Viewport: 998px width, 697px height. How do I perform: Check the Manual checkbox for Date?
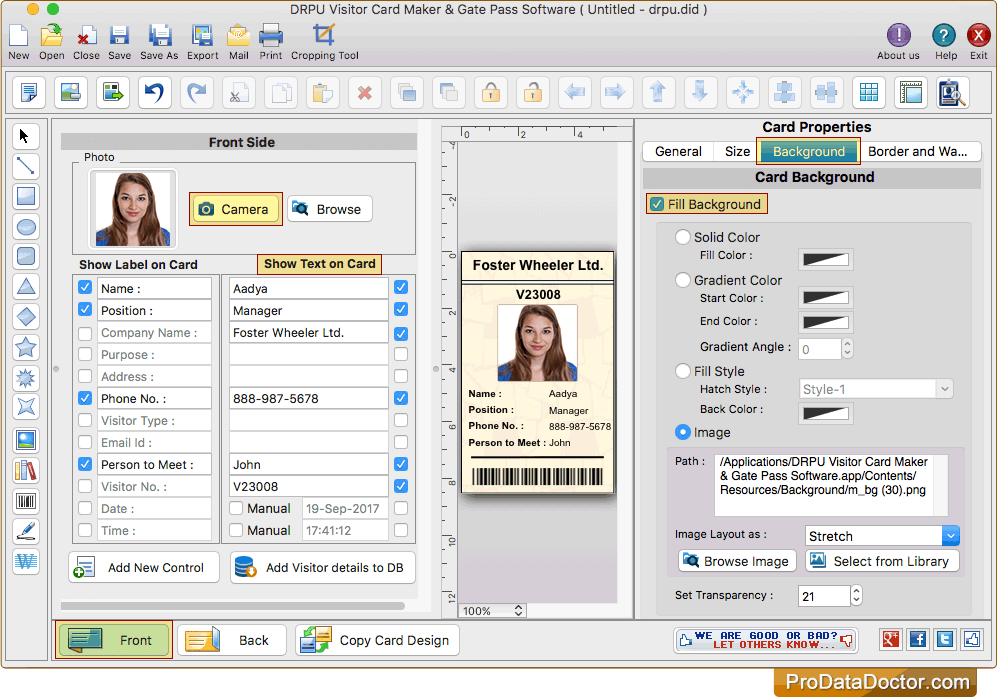click(x=236, y=509)
